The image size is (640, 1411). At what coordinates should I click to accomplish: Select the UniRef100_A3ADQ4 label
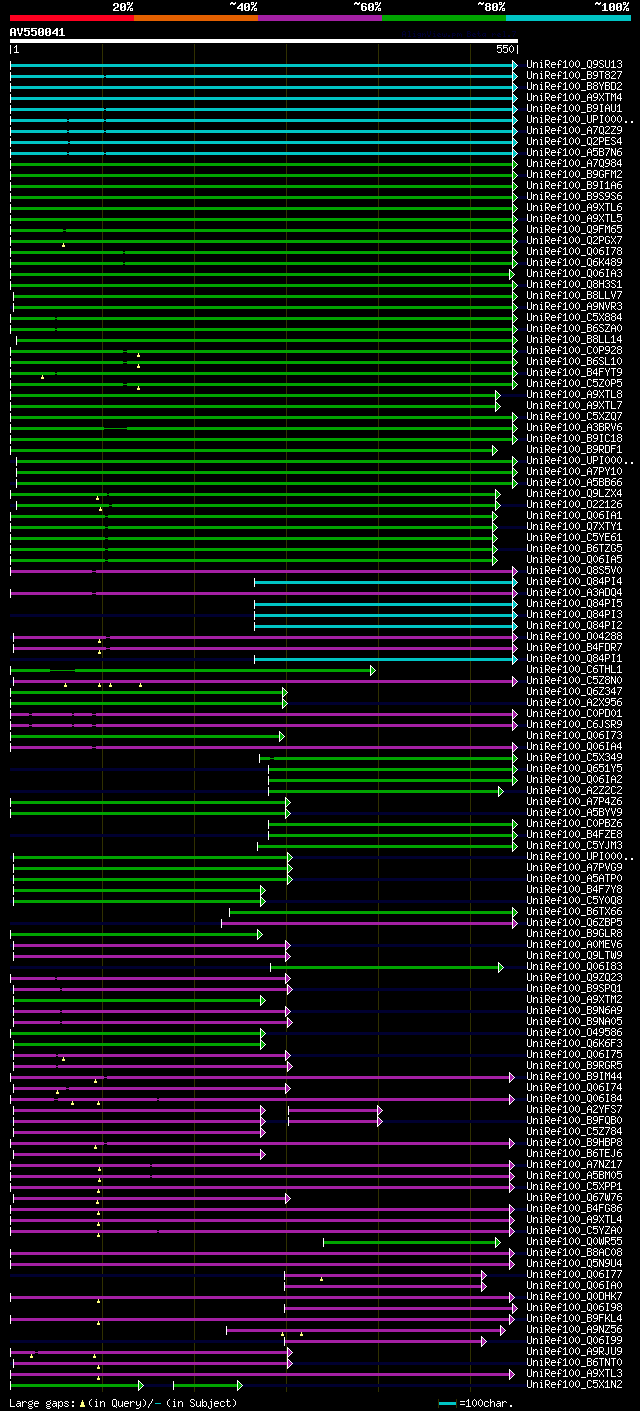click(574, 592)
